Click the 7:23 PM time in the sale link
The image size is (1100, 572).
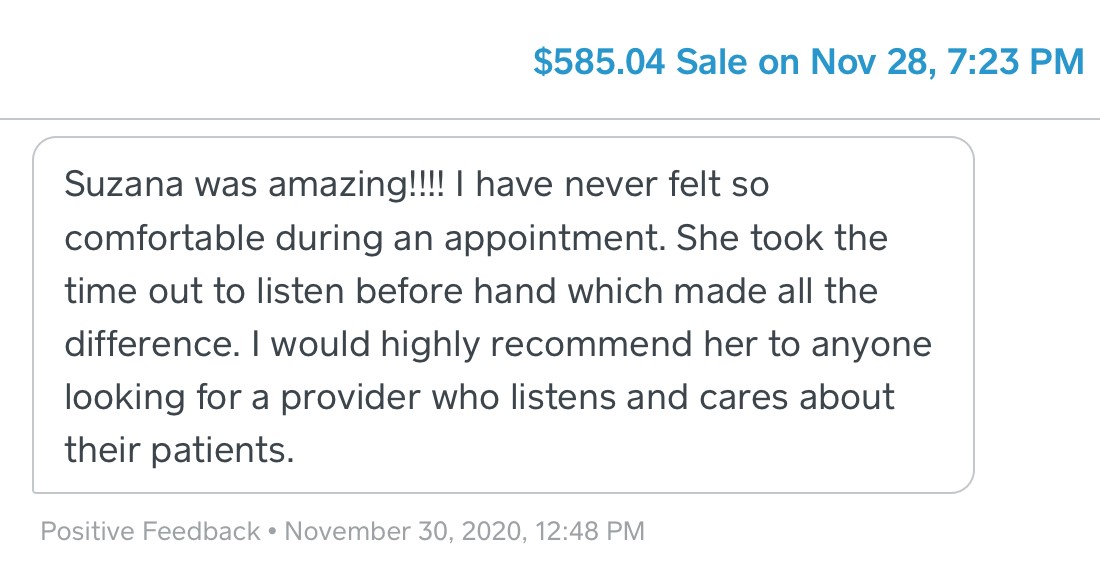point(1015,61)
